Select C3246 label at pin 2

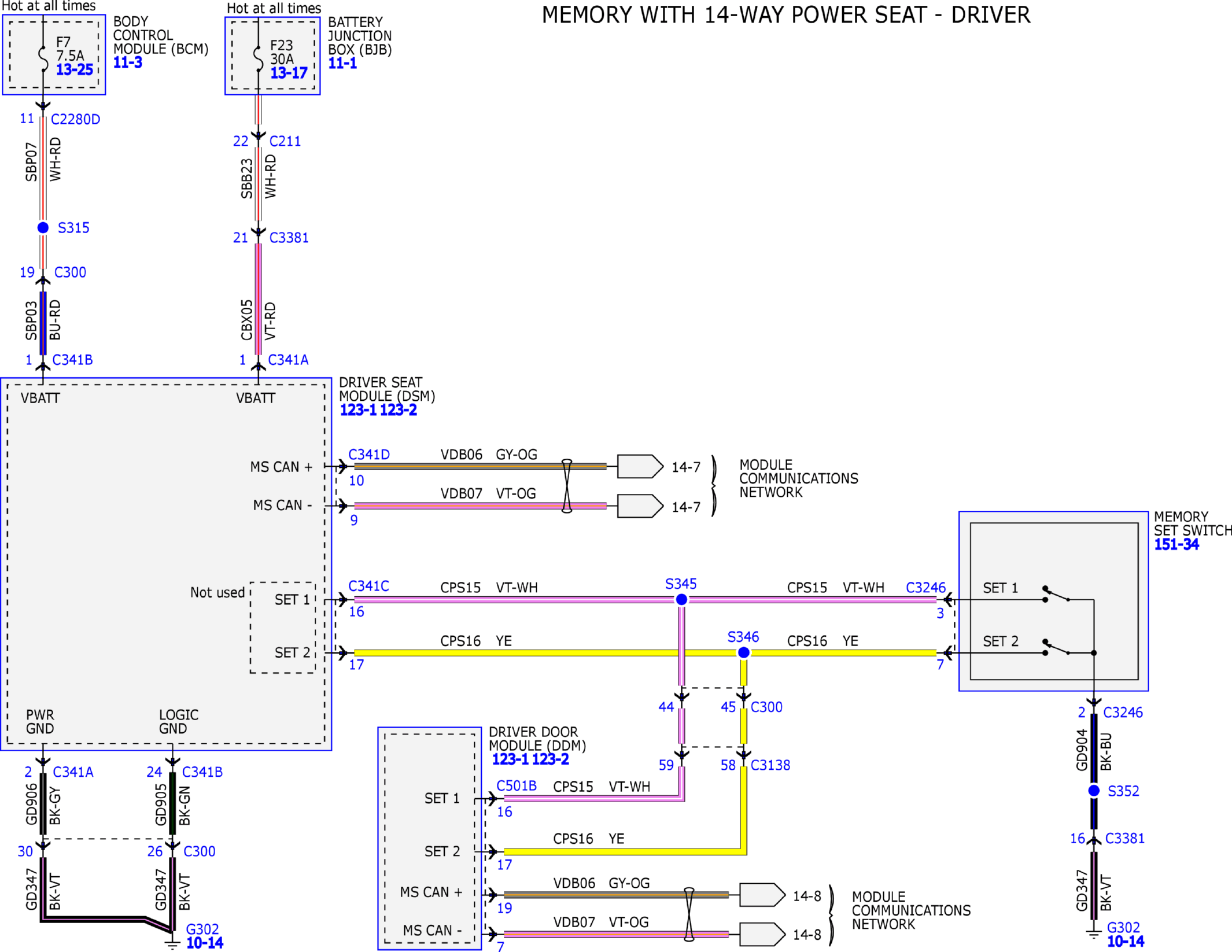coord(1123,713)
